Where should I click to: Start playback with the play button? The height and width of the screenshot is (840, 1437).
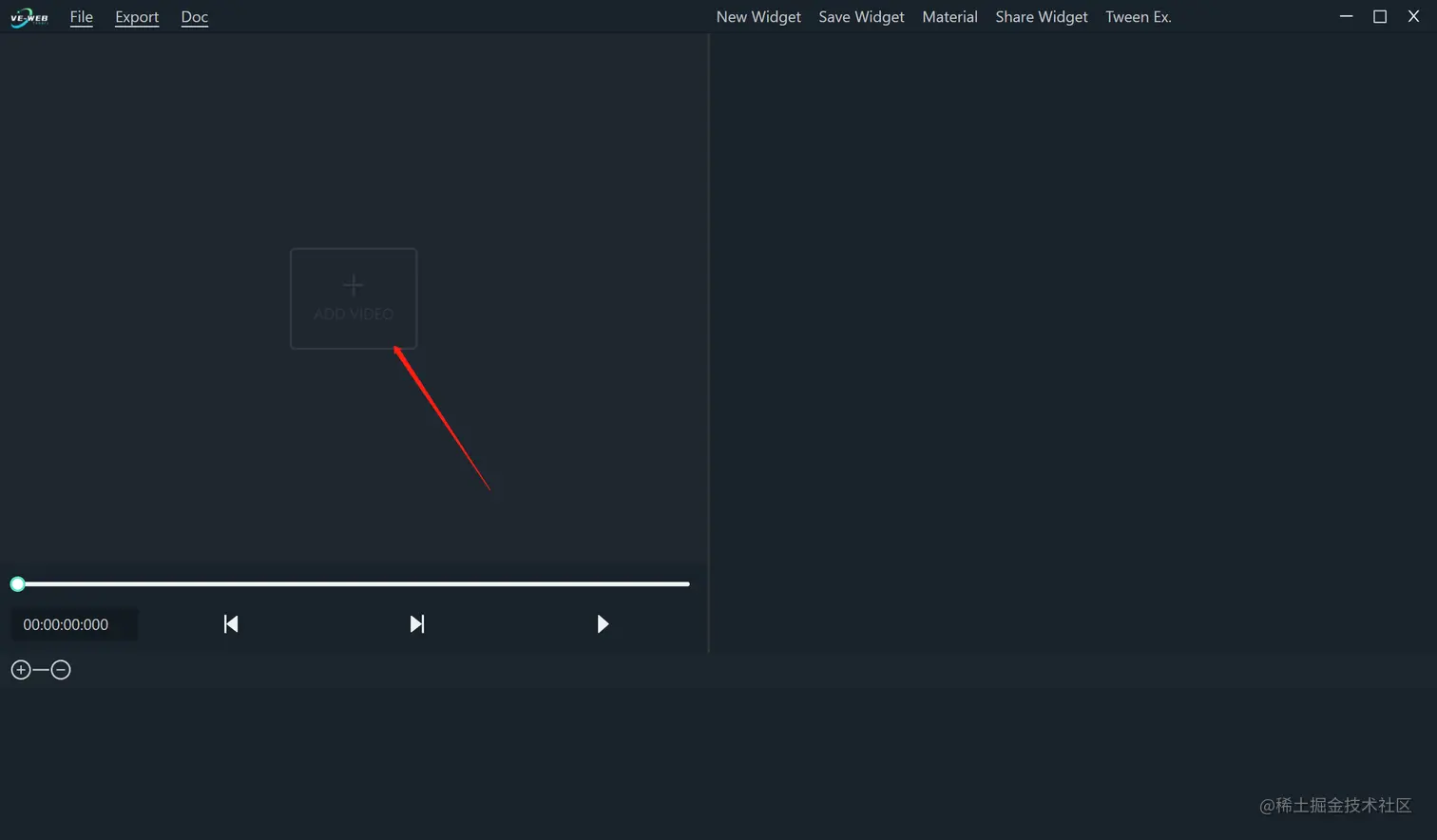[602, 623]
